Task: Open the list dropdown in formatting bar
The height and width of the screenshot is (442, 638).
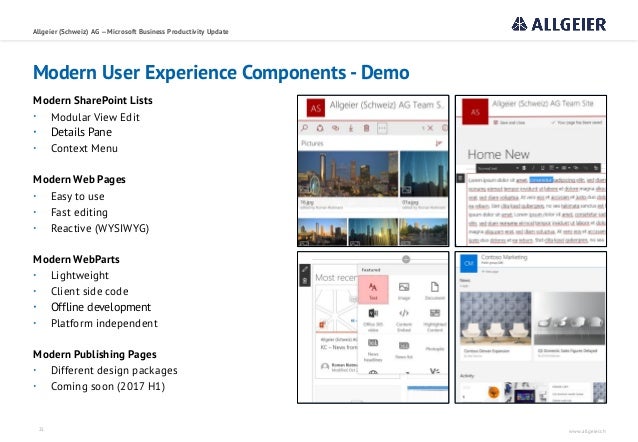Action: (566, 168)
